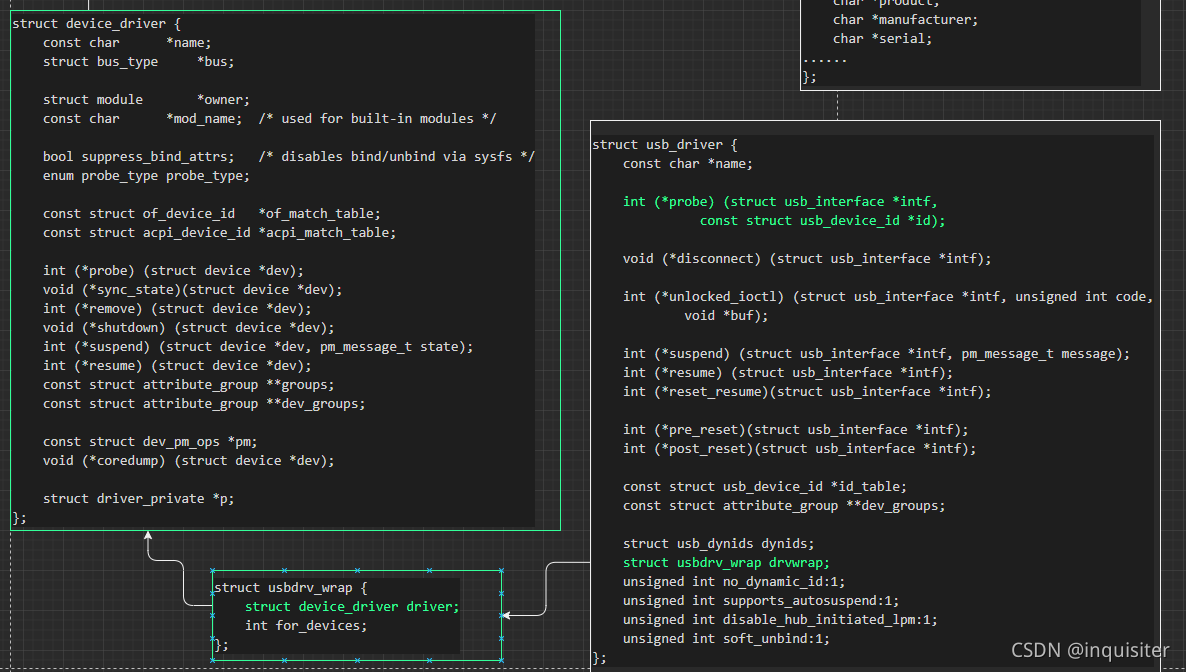The width and height of the screenshot is (1186, 672).
Task: Click the 'enum probe_type probe_type;' line
Action: tap(146, 176)
